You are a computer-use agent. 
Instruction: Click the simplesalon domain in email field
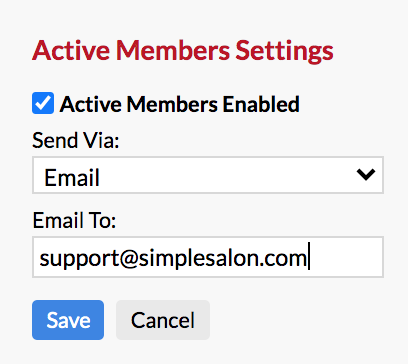[198, 257]
